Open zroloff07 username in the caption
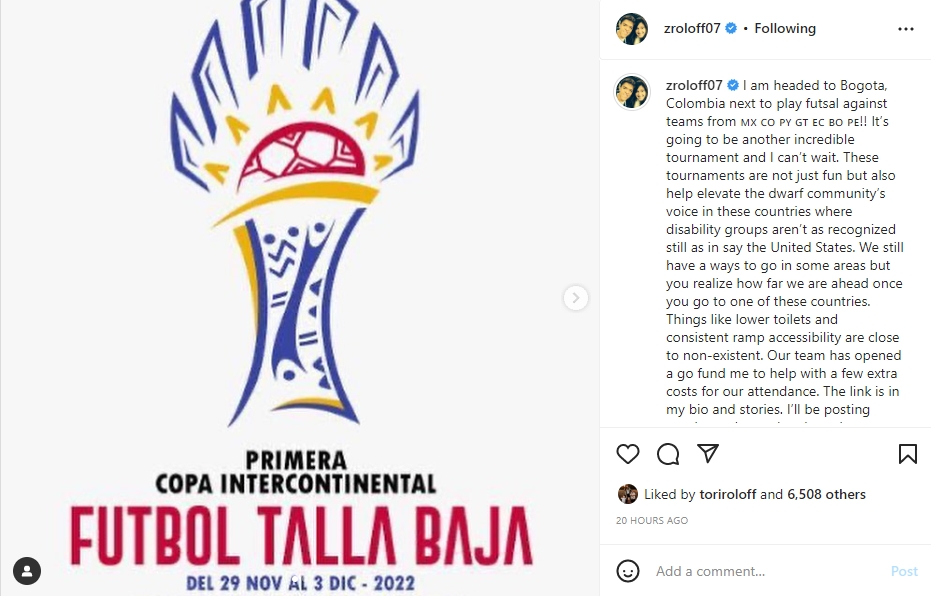931x596 pixels. click(x=694, y=85)
